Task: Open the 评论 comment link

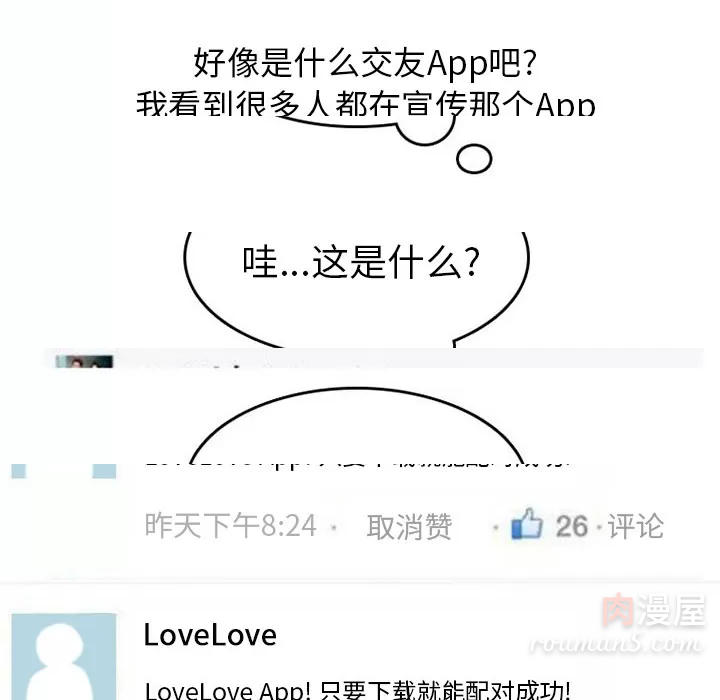Action: [636, 526]
